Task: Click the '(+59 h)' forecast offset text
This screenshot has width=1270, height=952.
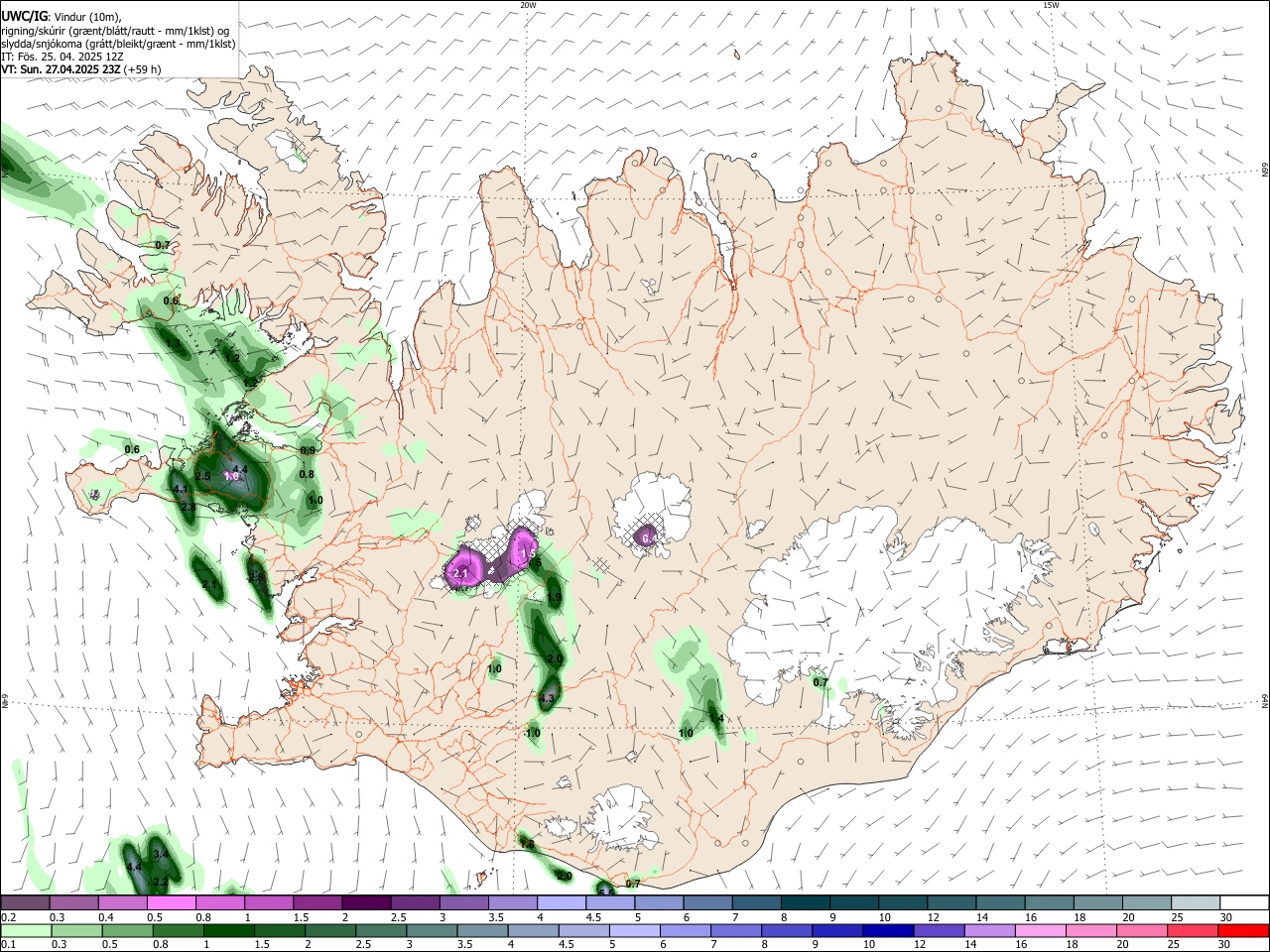Action: [143, 69]
